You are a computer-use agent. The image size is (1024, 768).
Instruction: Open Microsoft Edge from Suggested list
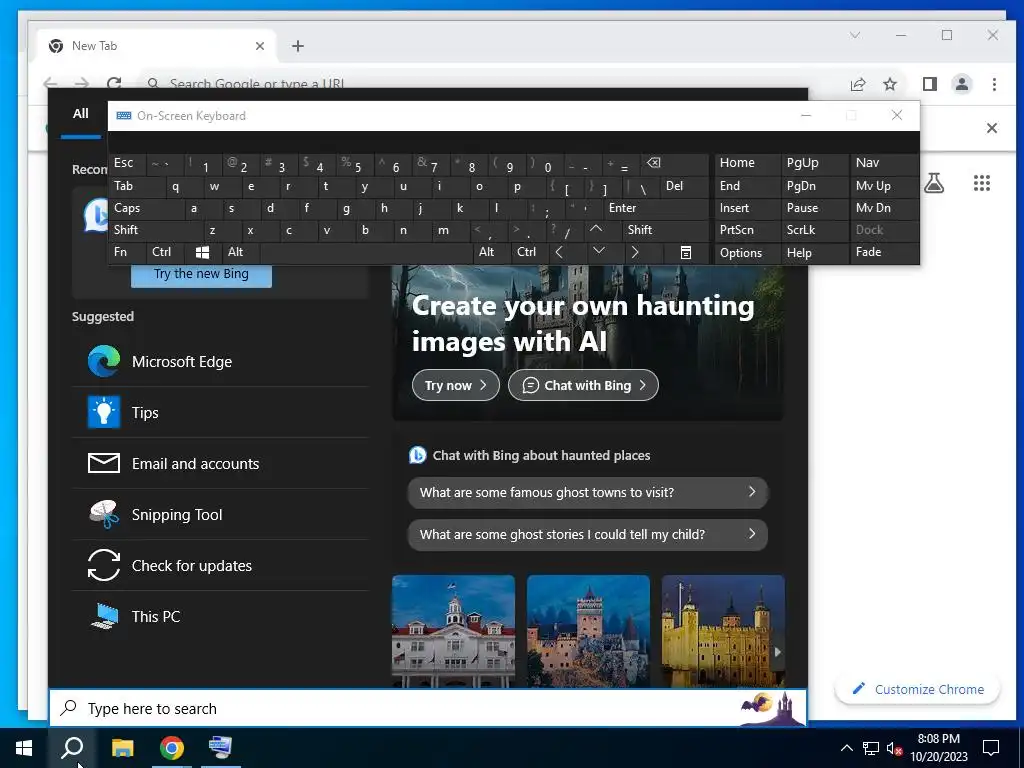(x=220, y=362)
